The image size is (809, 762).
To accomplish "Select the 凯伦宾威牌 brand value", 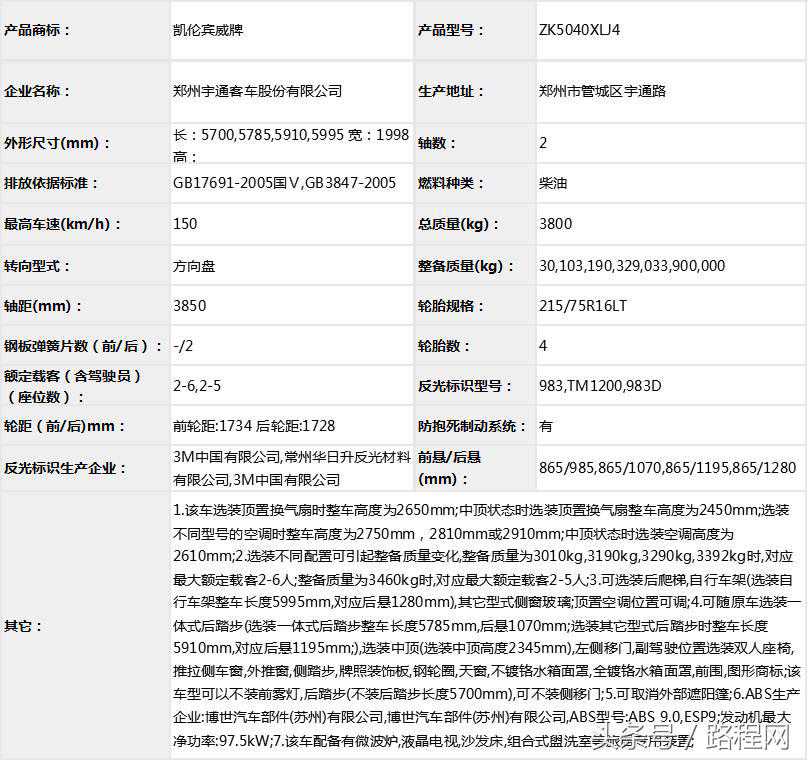I will (208, 30).
